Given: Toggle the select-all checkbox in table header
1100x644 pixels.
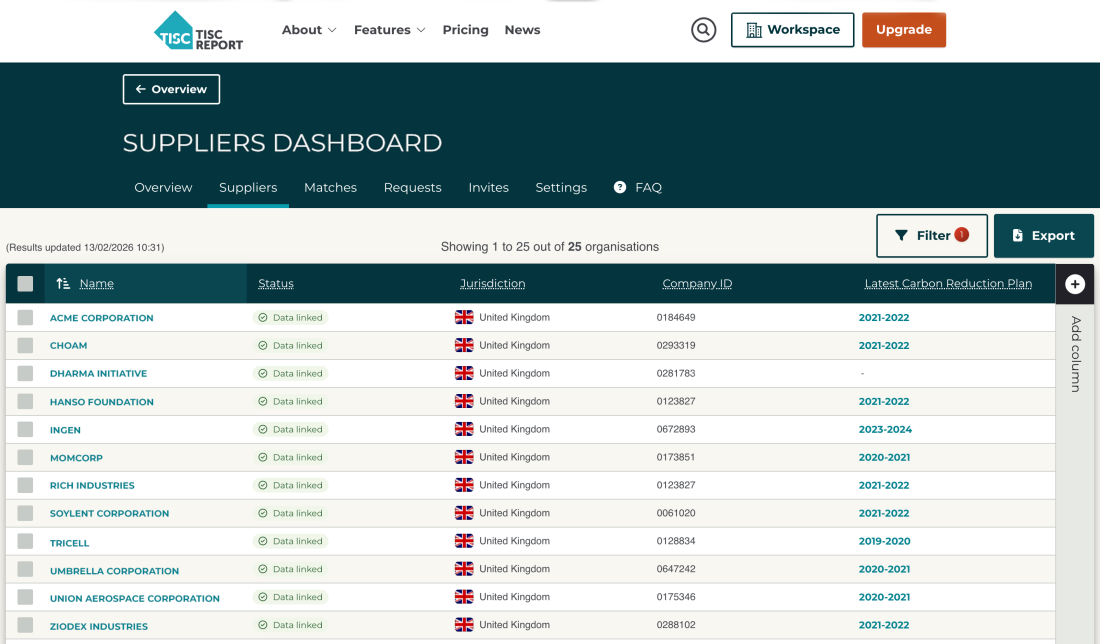Looking at the screenshot, I should click(25, 284).
